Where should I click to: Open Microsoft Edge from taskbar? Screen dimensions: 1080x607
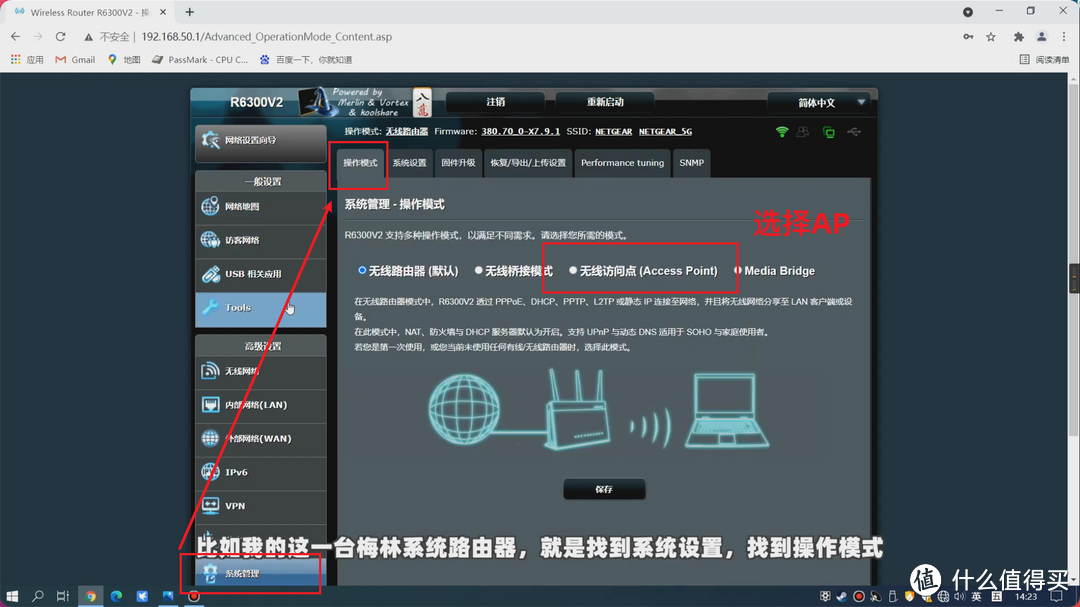116,596
